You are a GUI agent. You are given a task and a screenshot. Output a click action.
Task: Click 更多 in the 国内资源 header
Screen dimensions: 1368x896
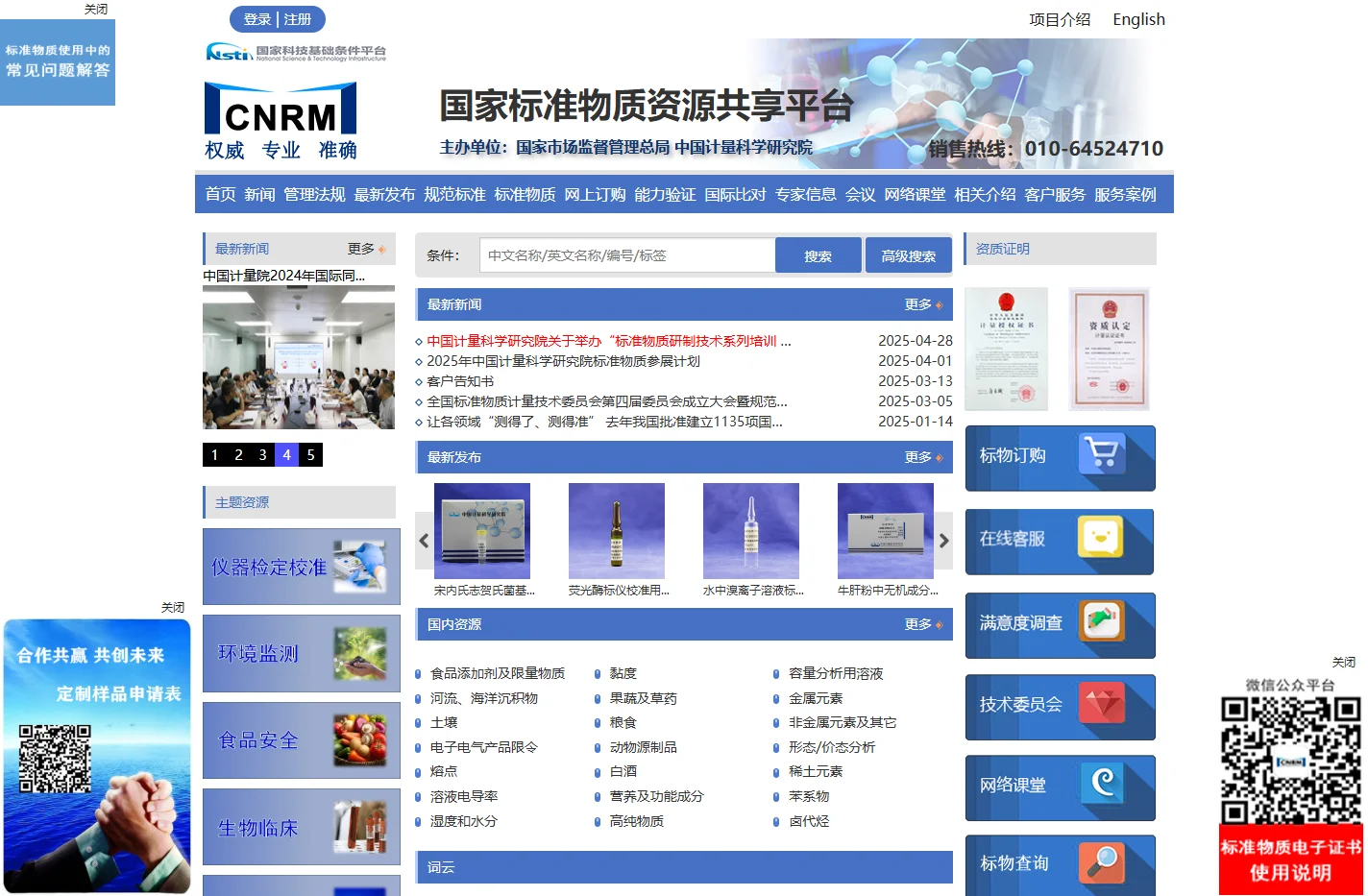923,624
